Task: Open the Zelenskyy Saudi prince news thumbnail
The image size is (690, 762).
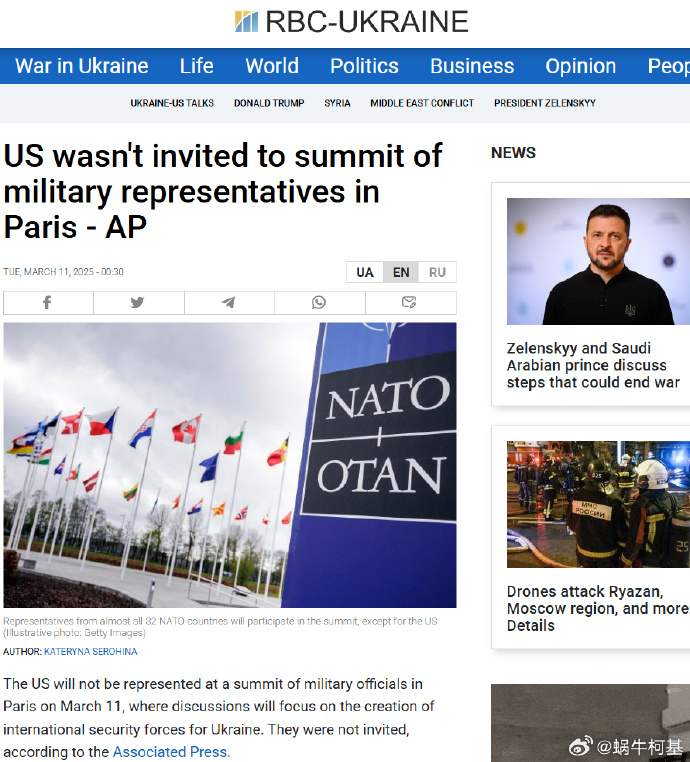Action: pos(598,261)
